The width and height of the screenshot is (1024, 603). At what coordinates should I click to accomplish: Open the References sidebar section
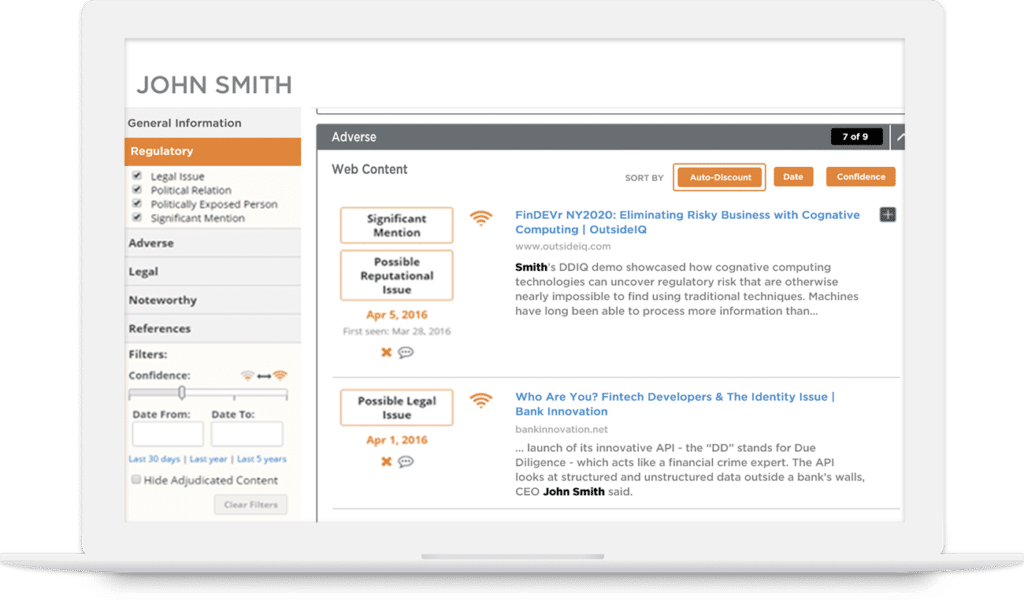[x=213, y=329]
